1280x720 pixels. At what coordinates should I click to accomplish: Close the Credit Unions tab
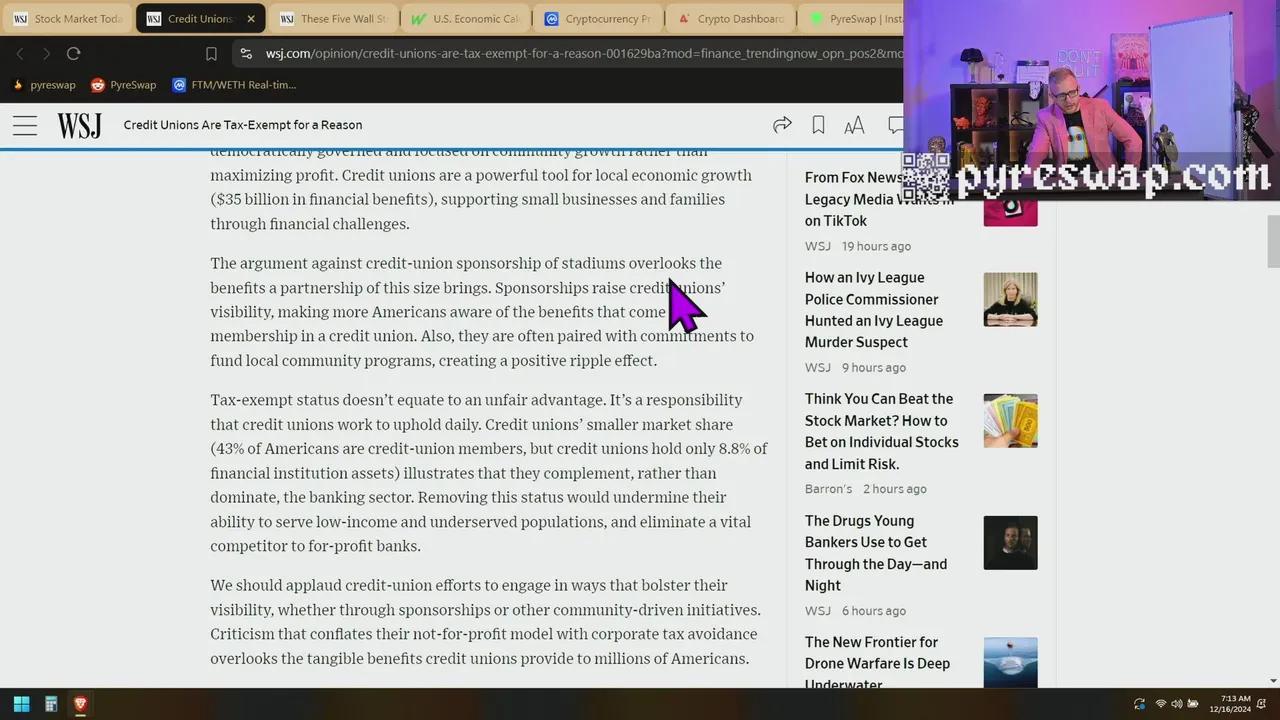(x=251, y=19)
